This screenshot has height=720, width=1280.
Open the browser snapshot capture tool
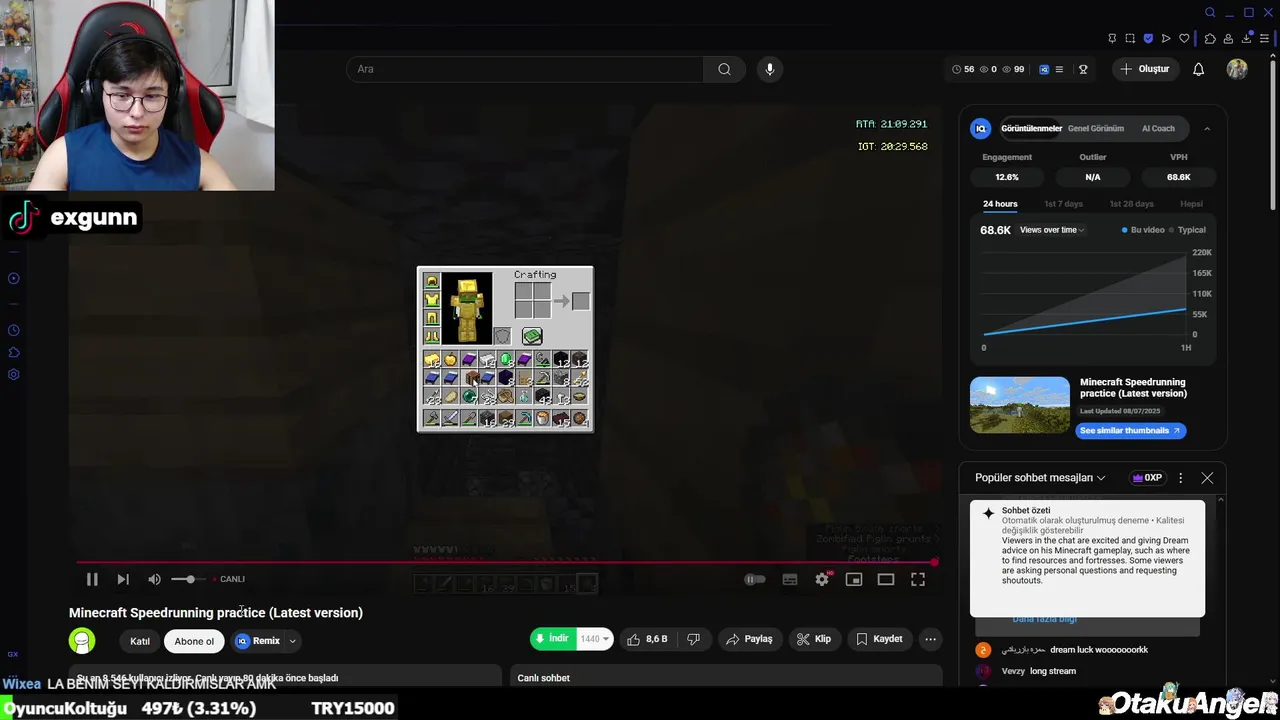1130,38
